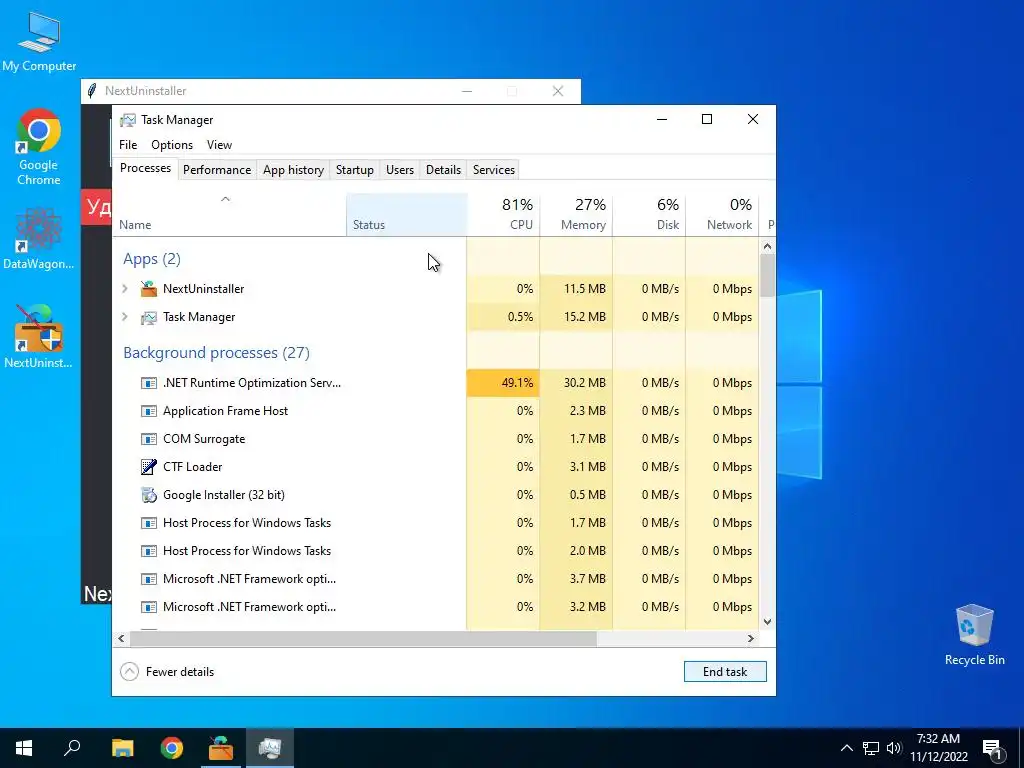Screen dimensions: 1024x768
Task: Show hidden system tray icons
Action: point(846,748)
